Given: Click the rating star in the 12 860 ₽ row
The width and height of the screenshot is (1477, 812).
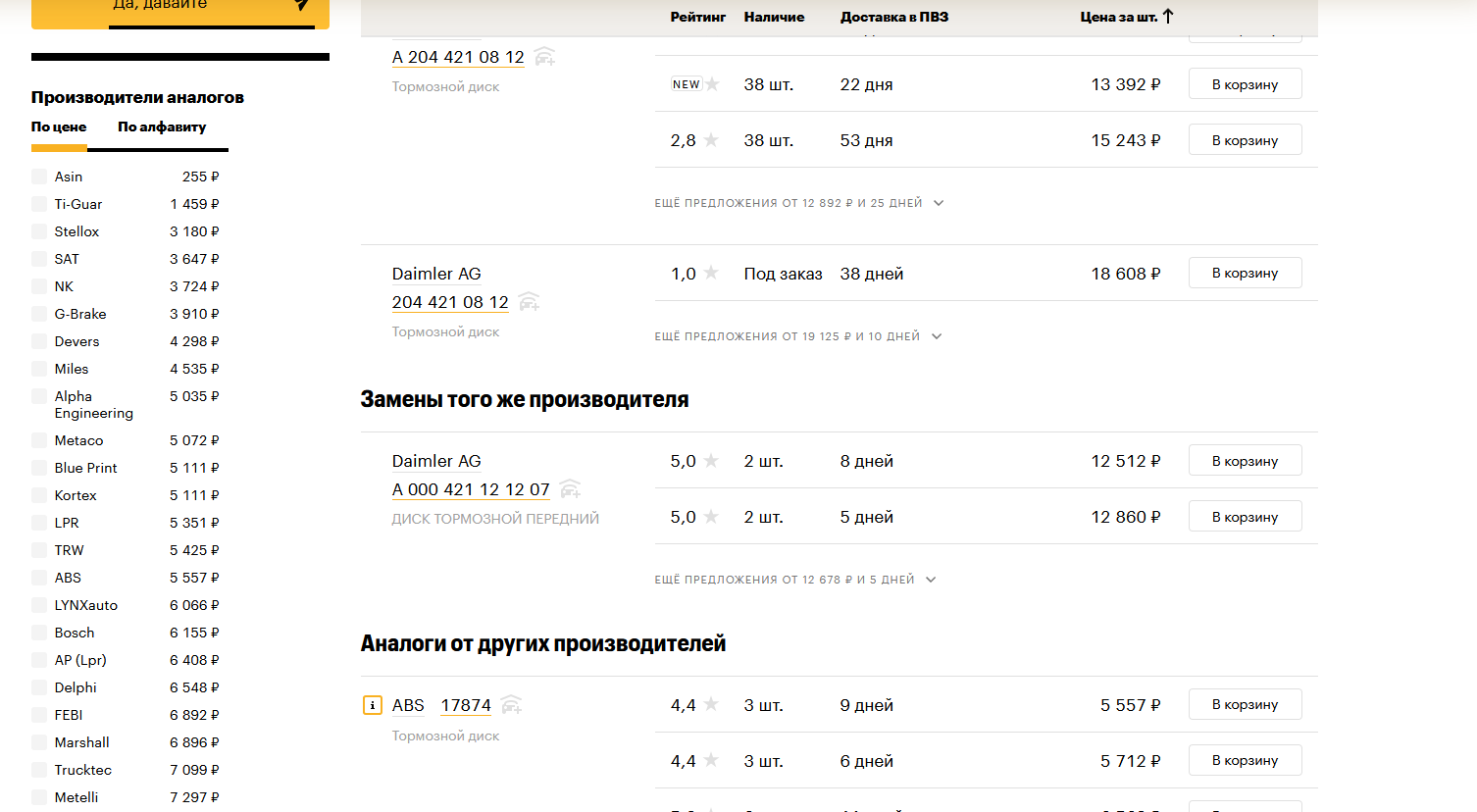Looking at the screenshot, I should coord(711,517).
